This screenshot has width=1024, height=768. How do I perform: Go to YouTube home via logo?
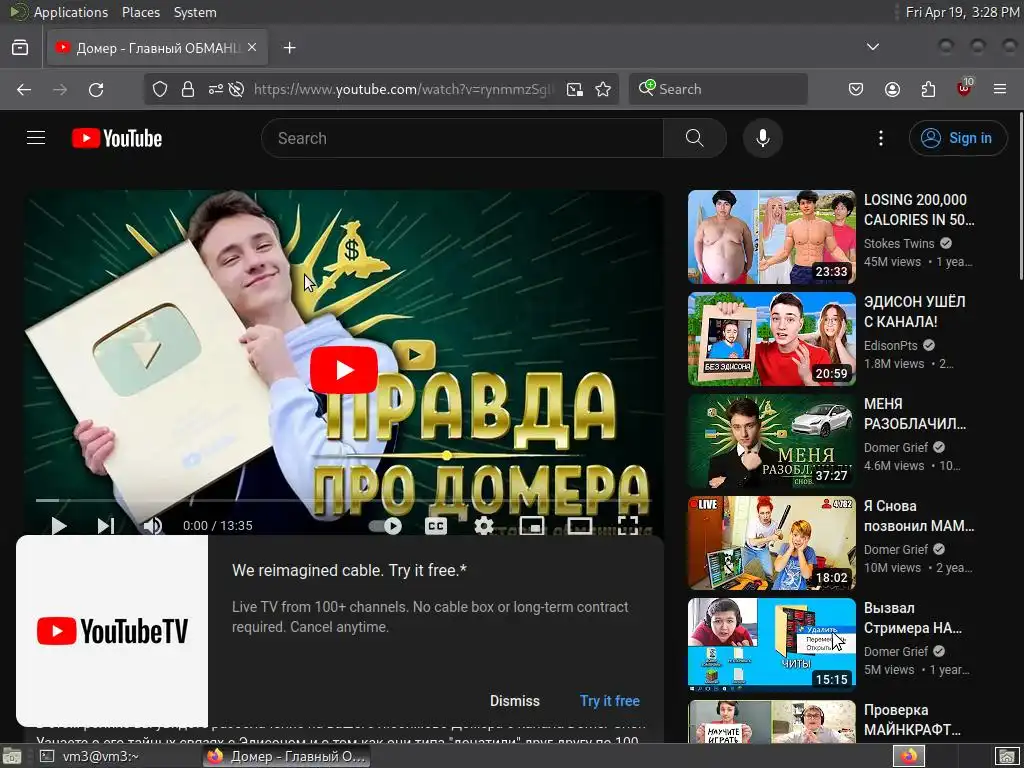click(x=117, y=138)
